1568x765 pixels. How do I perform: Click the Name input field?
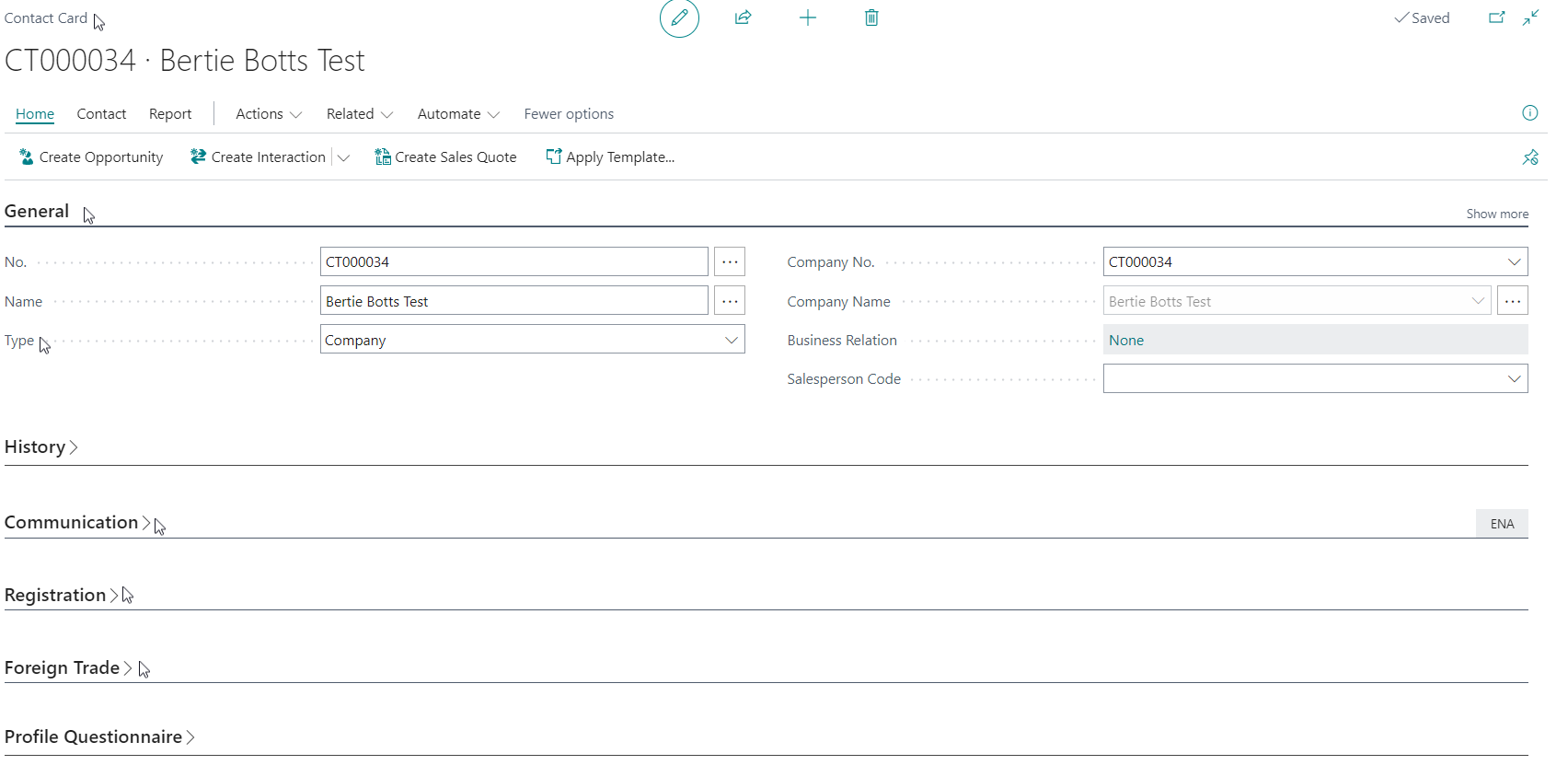pyautogui.click(x=513, y=301)
